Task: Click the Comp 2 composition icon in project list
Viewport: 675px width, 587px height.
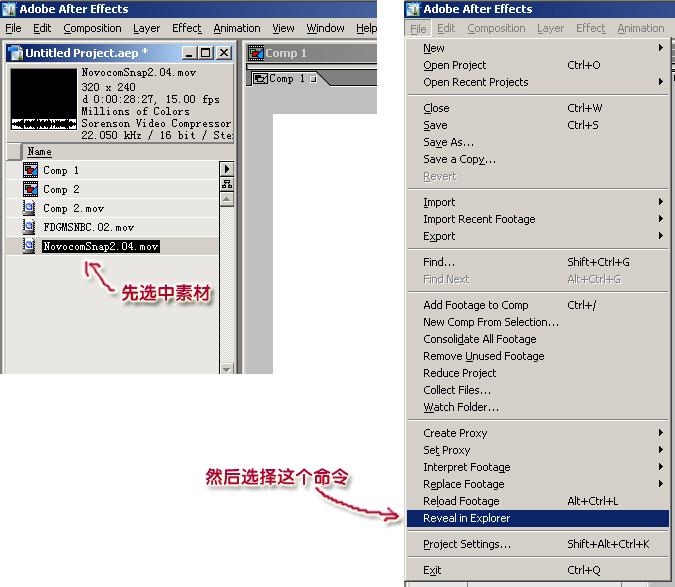Action: 30,189
